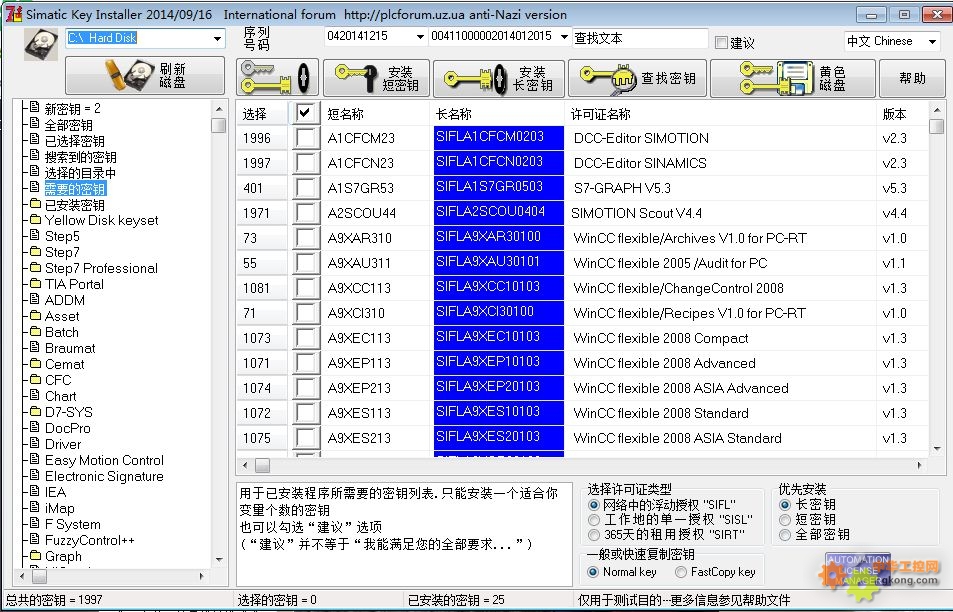953x612 pixels.
Task: Open the yellow disk (黄色磁盘) button
Action: (x=793, y=78)
